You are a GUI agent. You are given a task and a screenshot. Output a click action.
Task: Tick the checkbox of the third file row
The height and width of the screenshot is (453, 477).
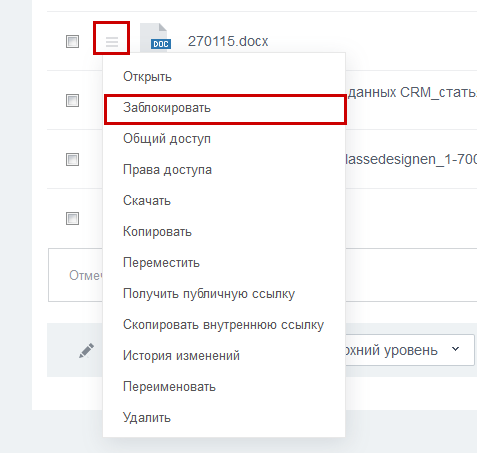(x=72, y=159)
